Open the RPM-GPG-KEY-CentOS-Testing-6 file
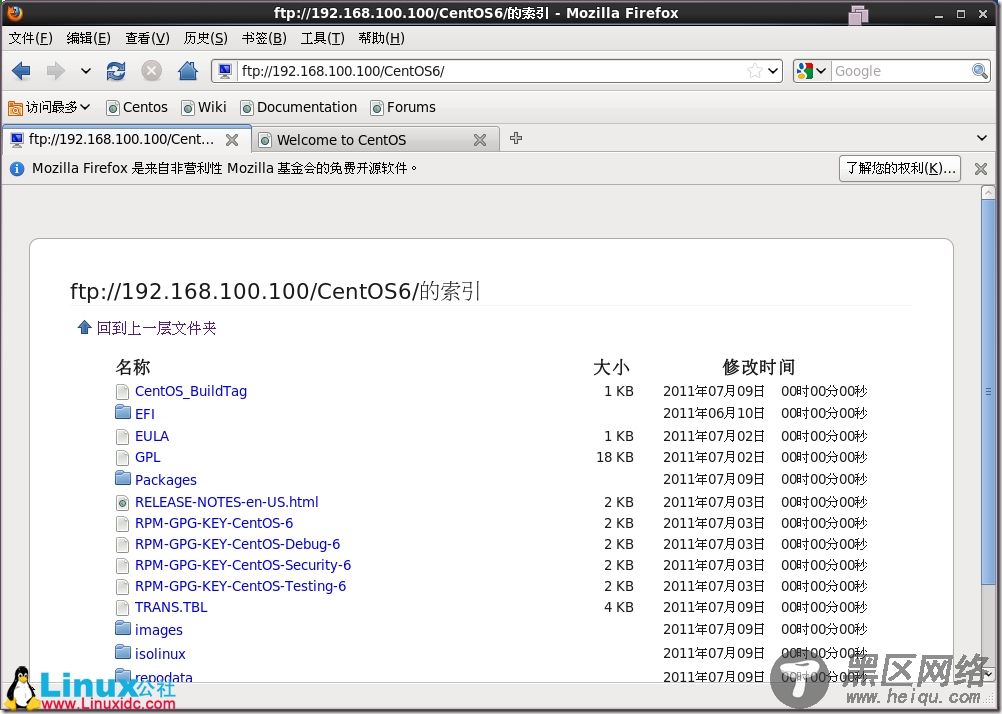The height and width of the screenshot is (714, 1002). pos(240,586)
